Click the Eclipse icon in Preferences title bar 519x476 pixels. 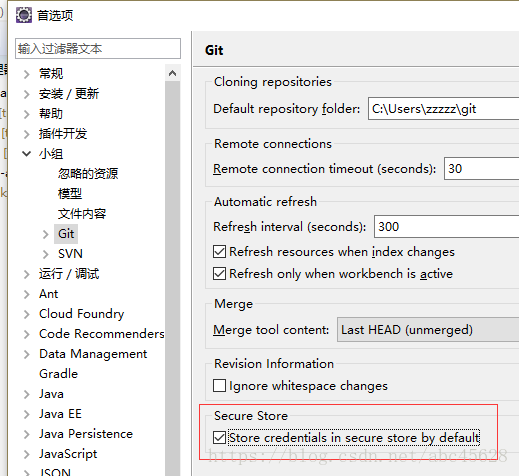(24, 15)
